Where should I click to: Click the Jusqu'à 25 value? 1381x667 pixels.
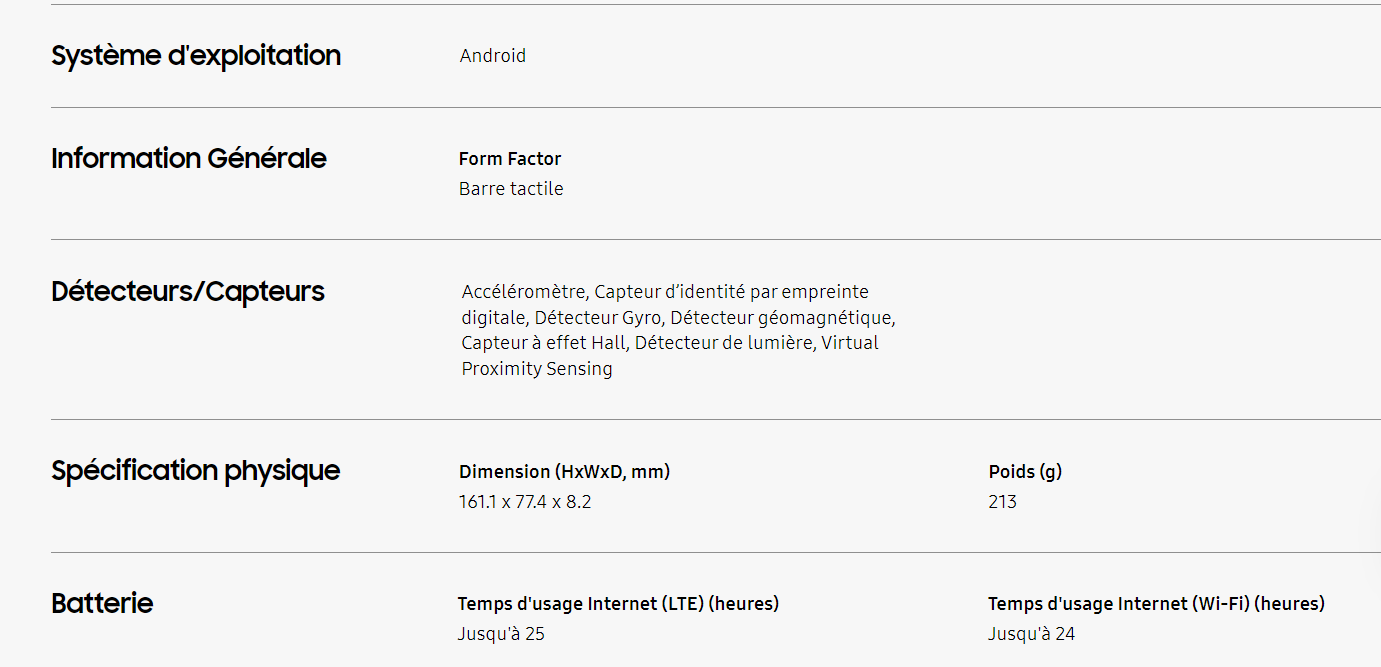click(x=501, y=634)
